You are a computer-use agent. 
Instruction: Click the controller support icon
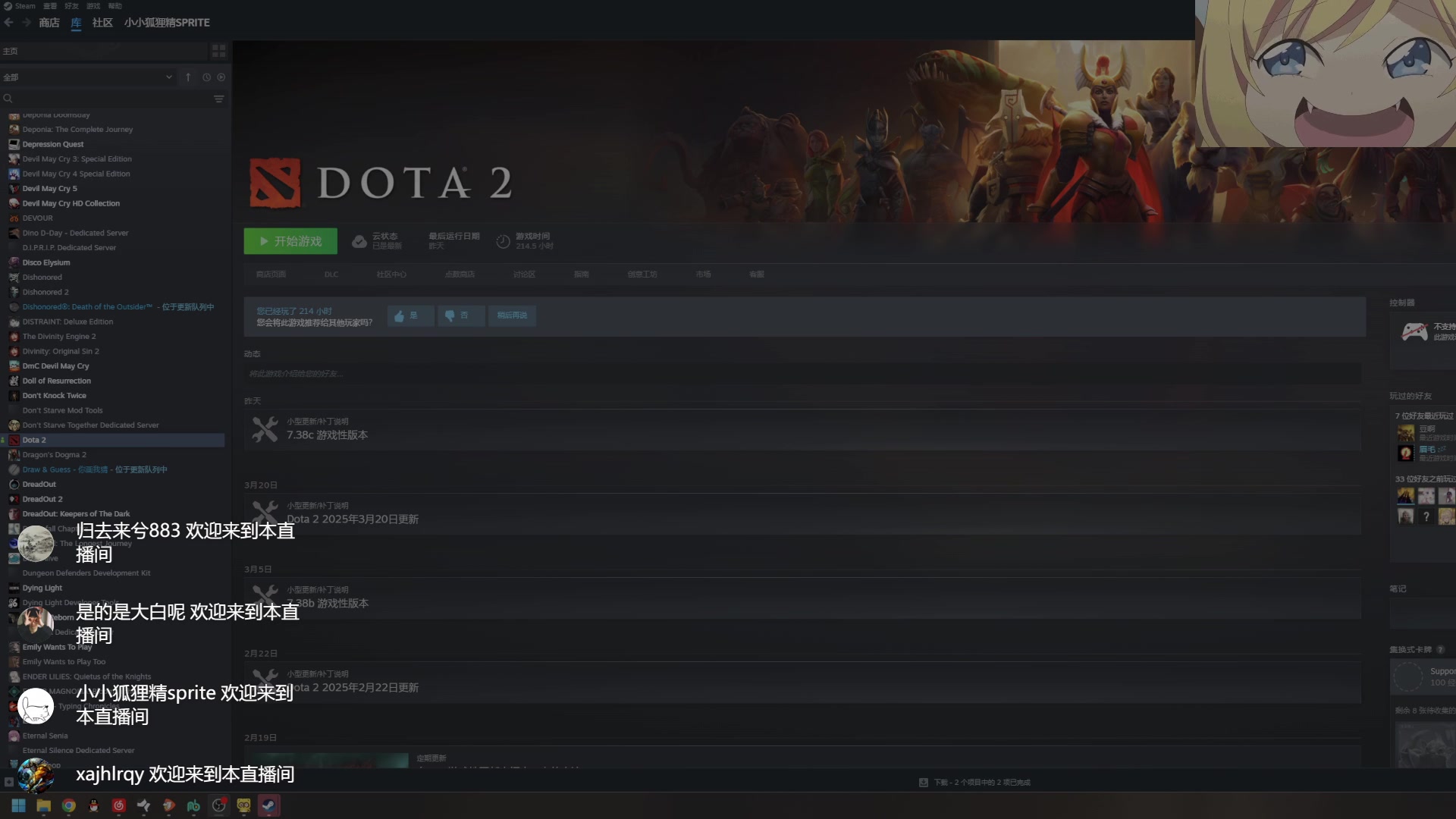pyautogui.click(x=1414, y=331)
